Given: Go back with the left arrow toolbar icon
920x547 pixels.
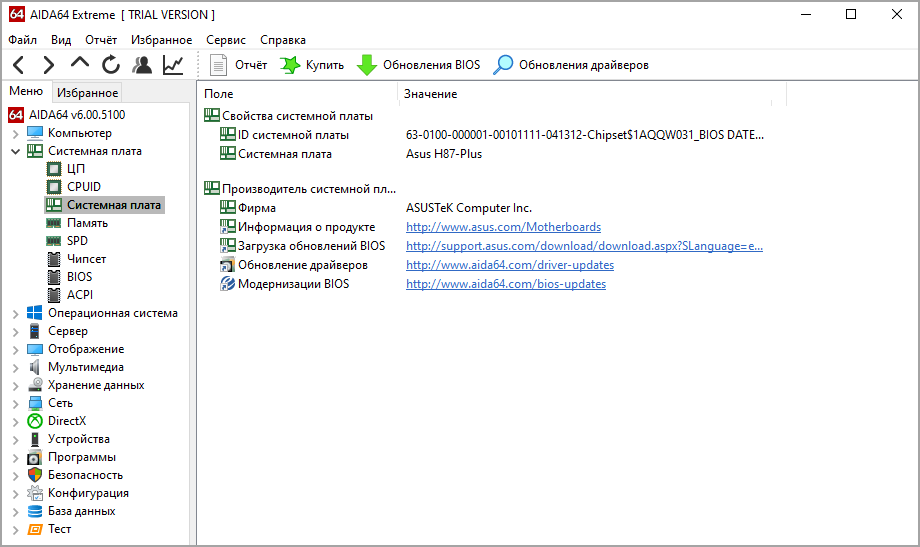Looking at the screenshot, I should [x=19, y=65].
